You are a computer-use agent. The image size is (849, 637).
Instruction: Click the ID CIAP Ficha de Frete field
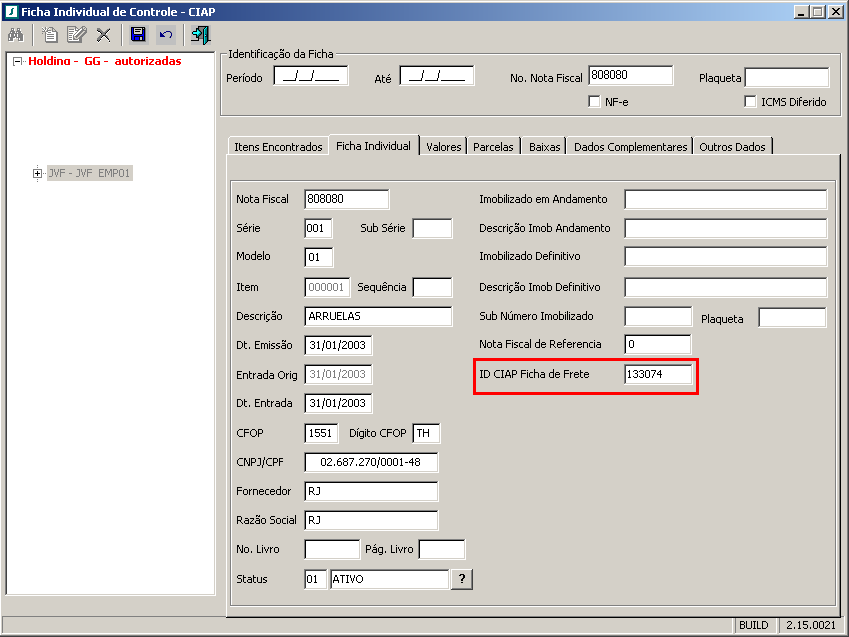point(657,375)
